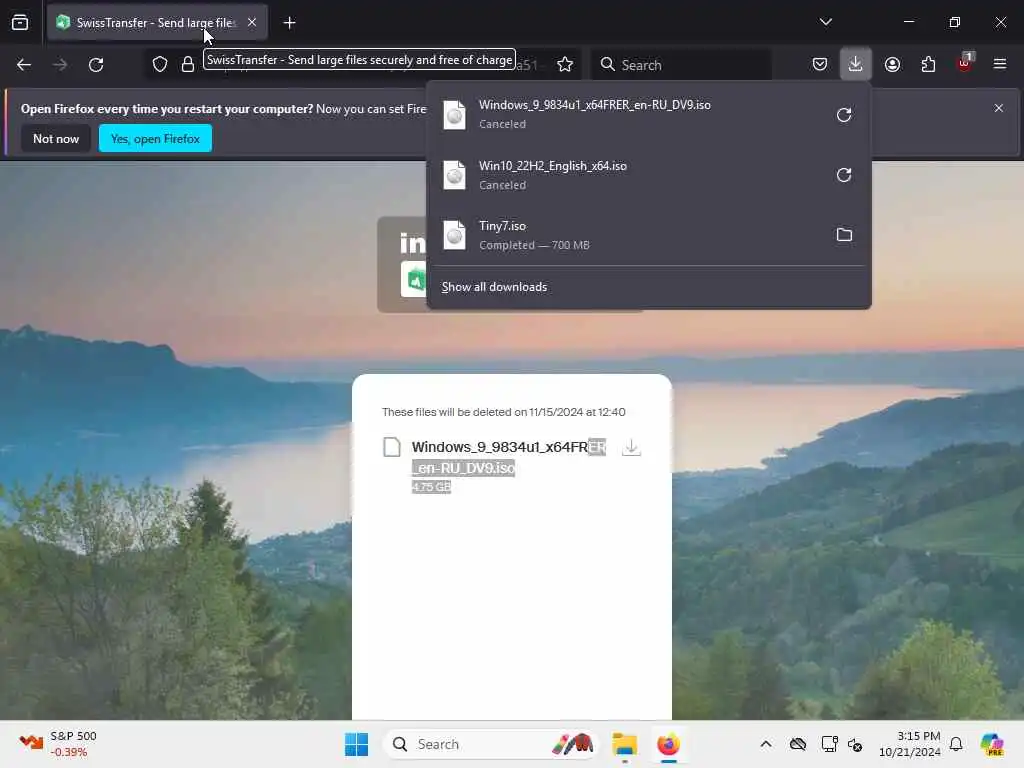
Task: Open the Windows Start menu
Action: point(357,744)
